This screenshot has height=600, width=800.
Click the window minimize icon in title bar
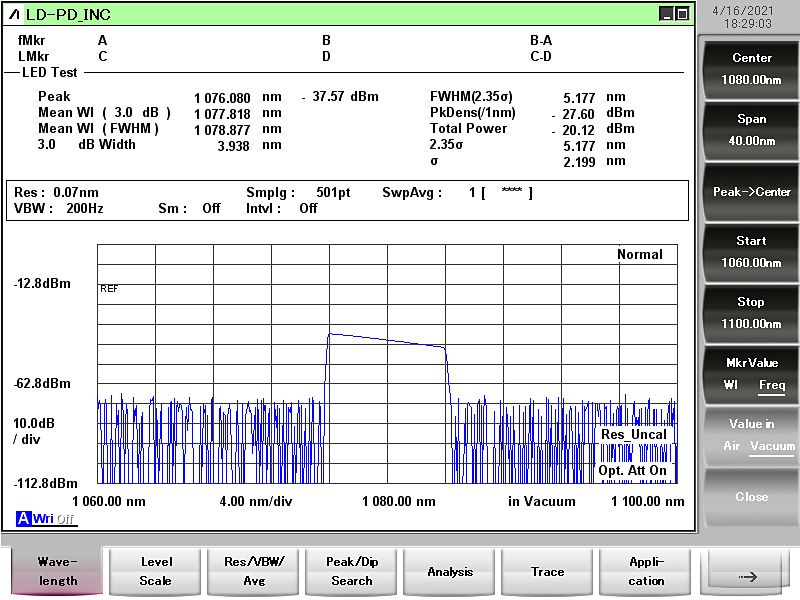[x=666, y=14]
